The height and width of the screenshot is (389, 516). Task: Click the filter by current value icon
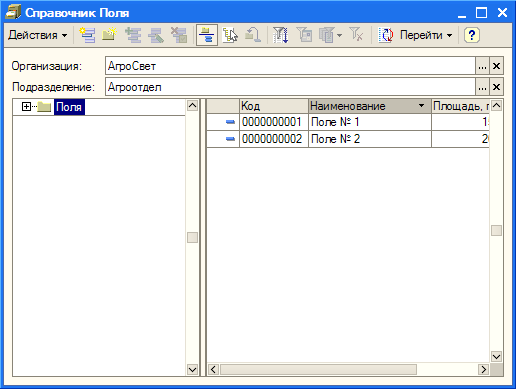tap(304, 35)
